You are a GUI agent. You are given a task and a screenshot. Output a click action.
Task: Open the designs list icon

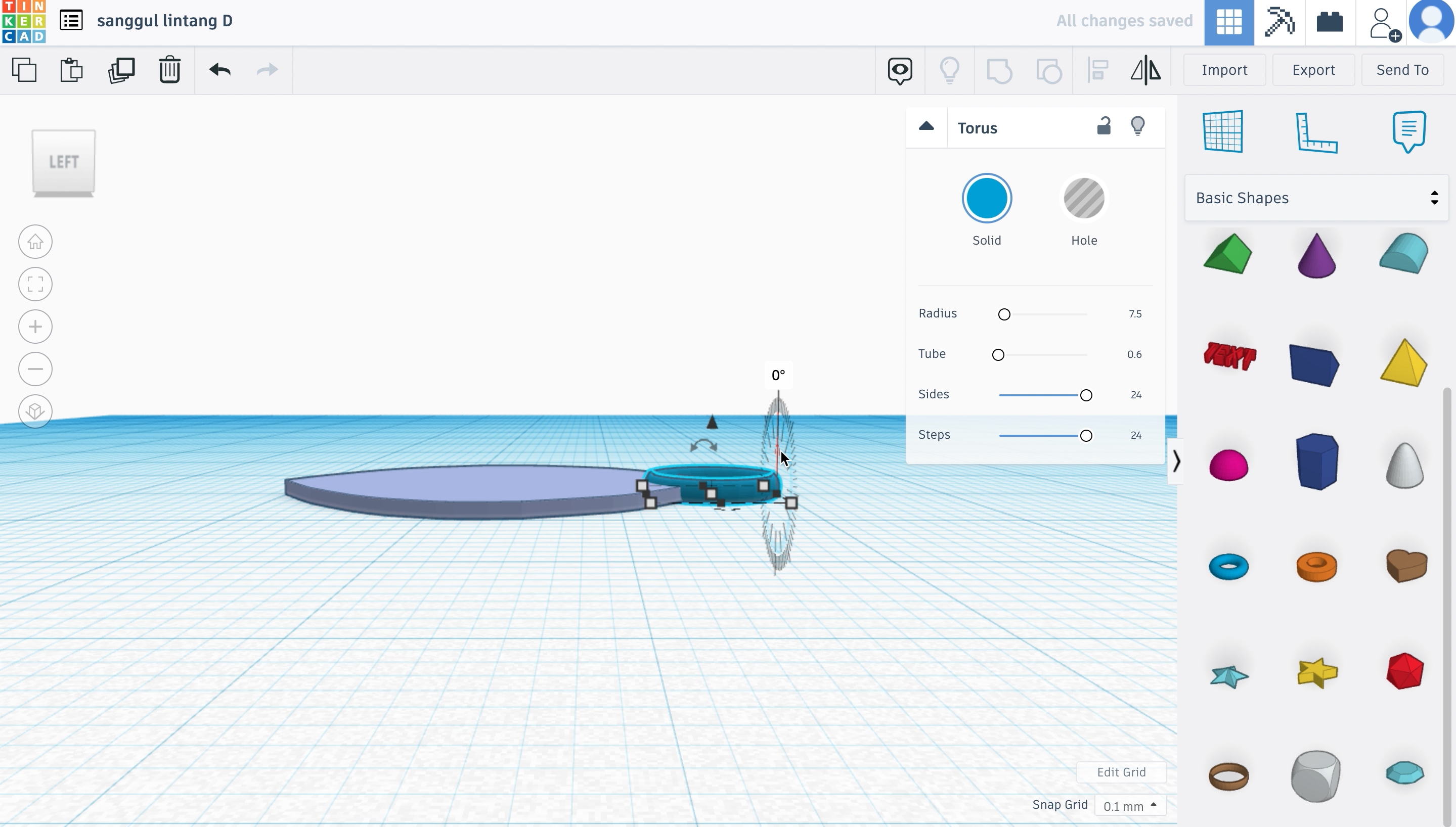(x=72, y=20)
